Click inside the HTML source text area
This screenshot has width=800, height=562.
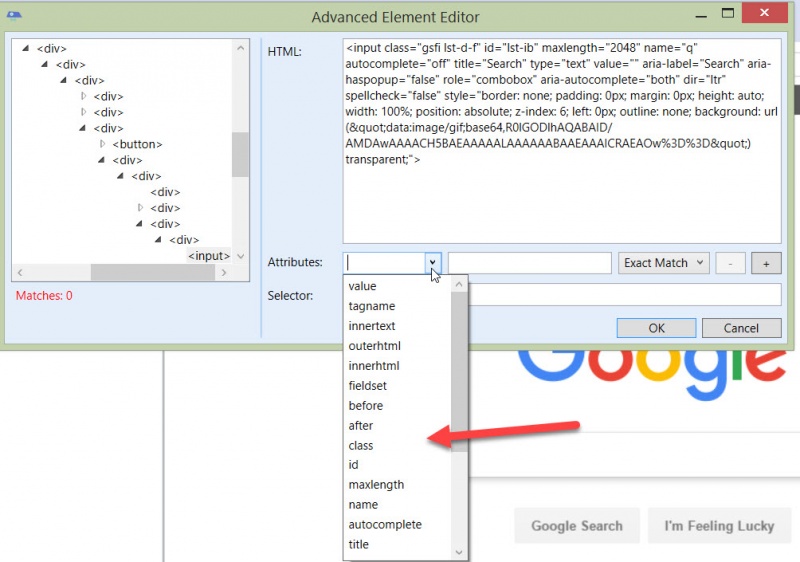click(x=562, y=141)
